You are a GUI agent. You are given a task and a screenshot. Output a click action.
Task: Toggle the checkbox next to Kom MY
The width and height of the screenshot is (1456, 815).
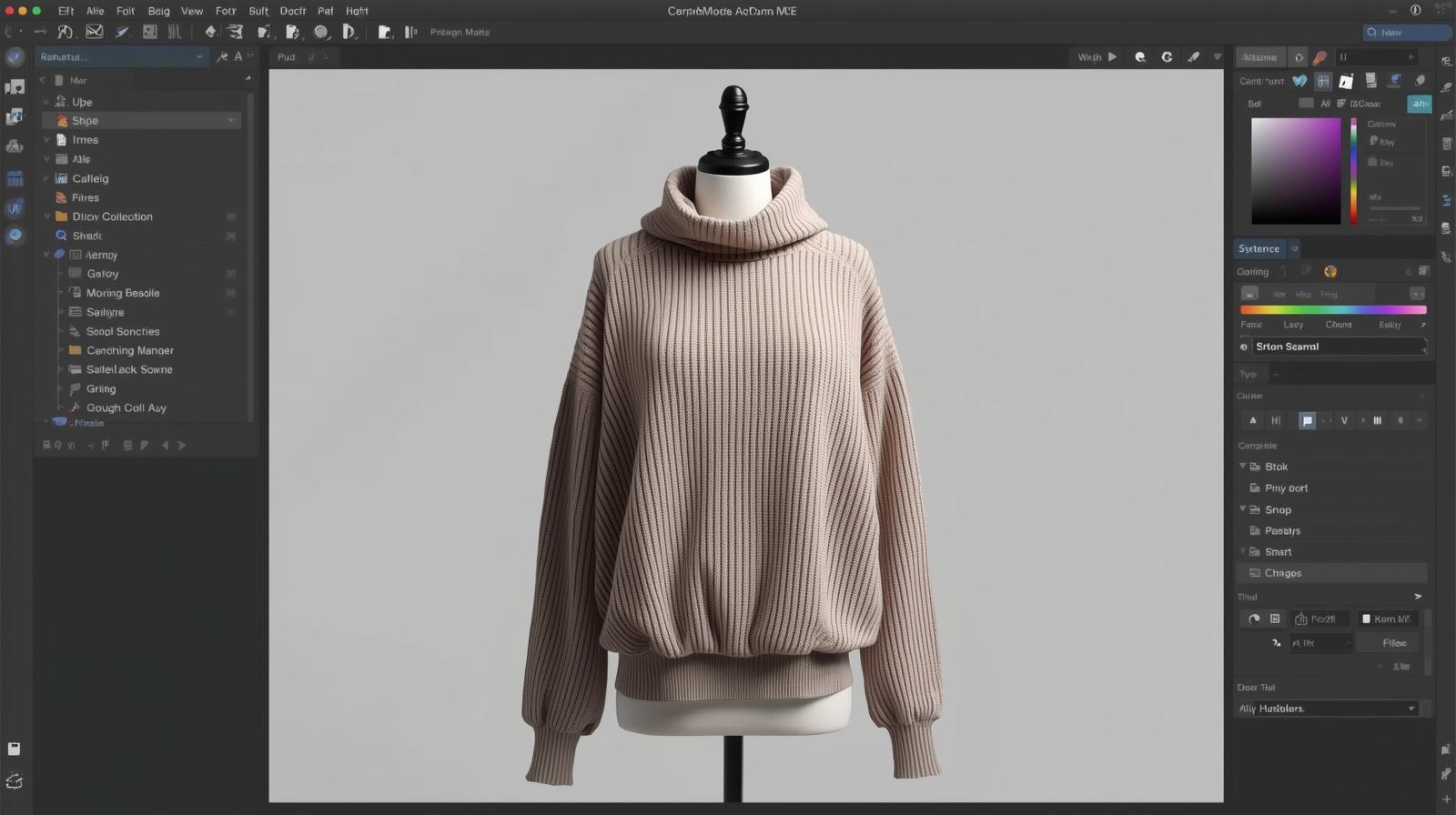coord(1366,619)
